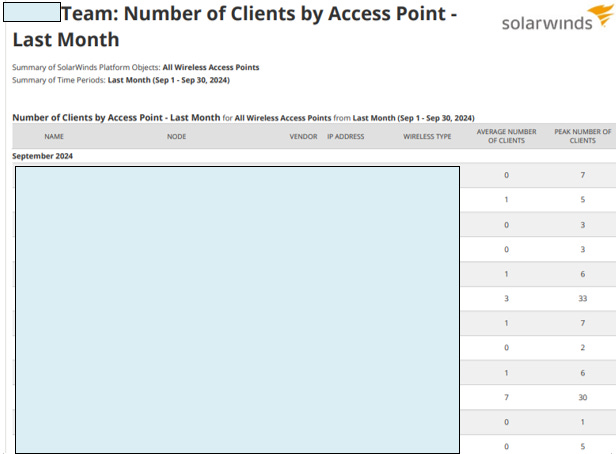Click the AVERAGE NUMBER OF CLIENTS header
Viewport: 616px width, 454px height.
tap(506, 136)
